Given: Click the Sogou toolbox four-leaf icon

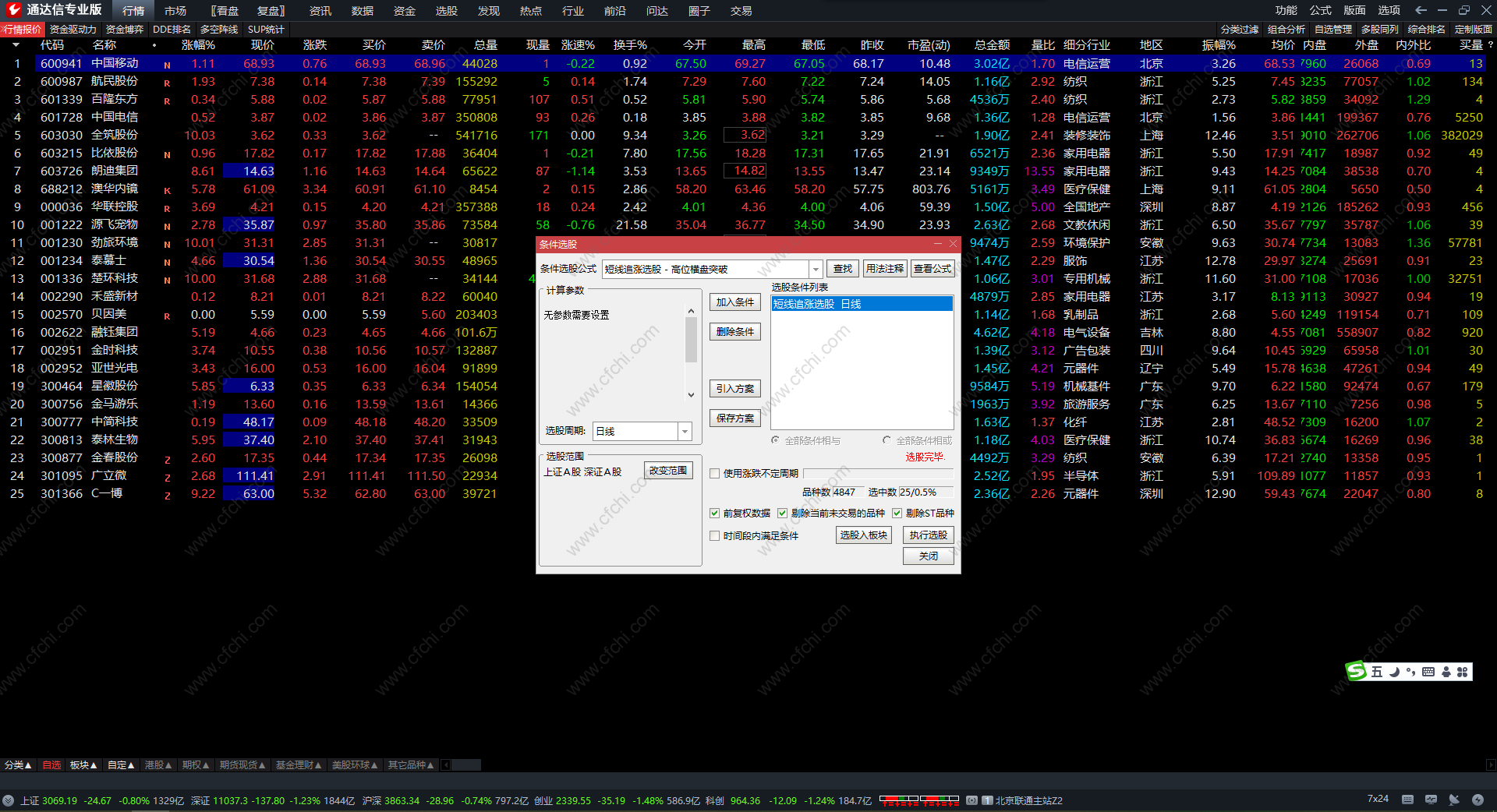Looking at the screenshot, I should 1463,672.
